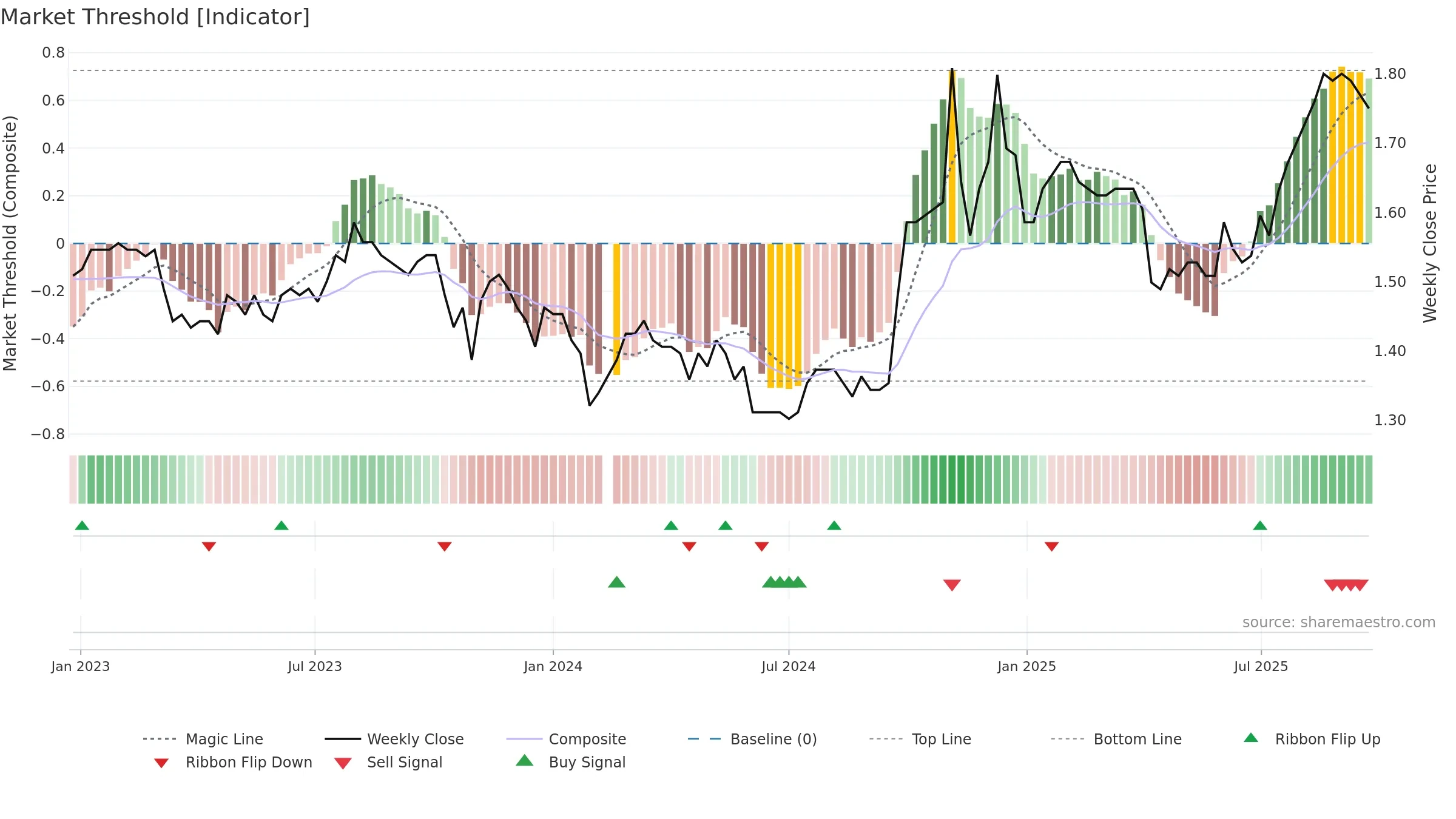The height and width of the screenshot is (819, 1456).
Task: Click the lone buy signal triangle in early 2024
Action: (616, 582)
